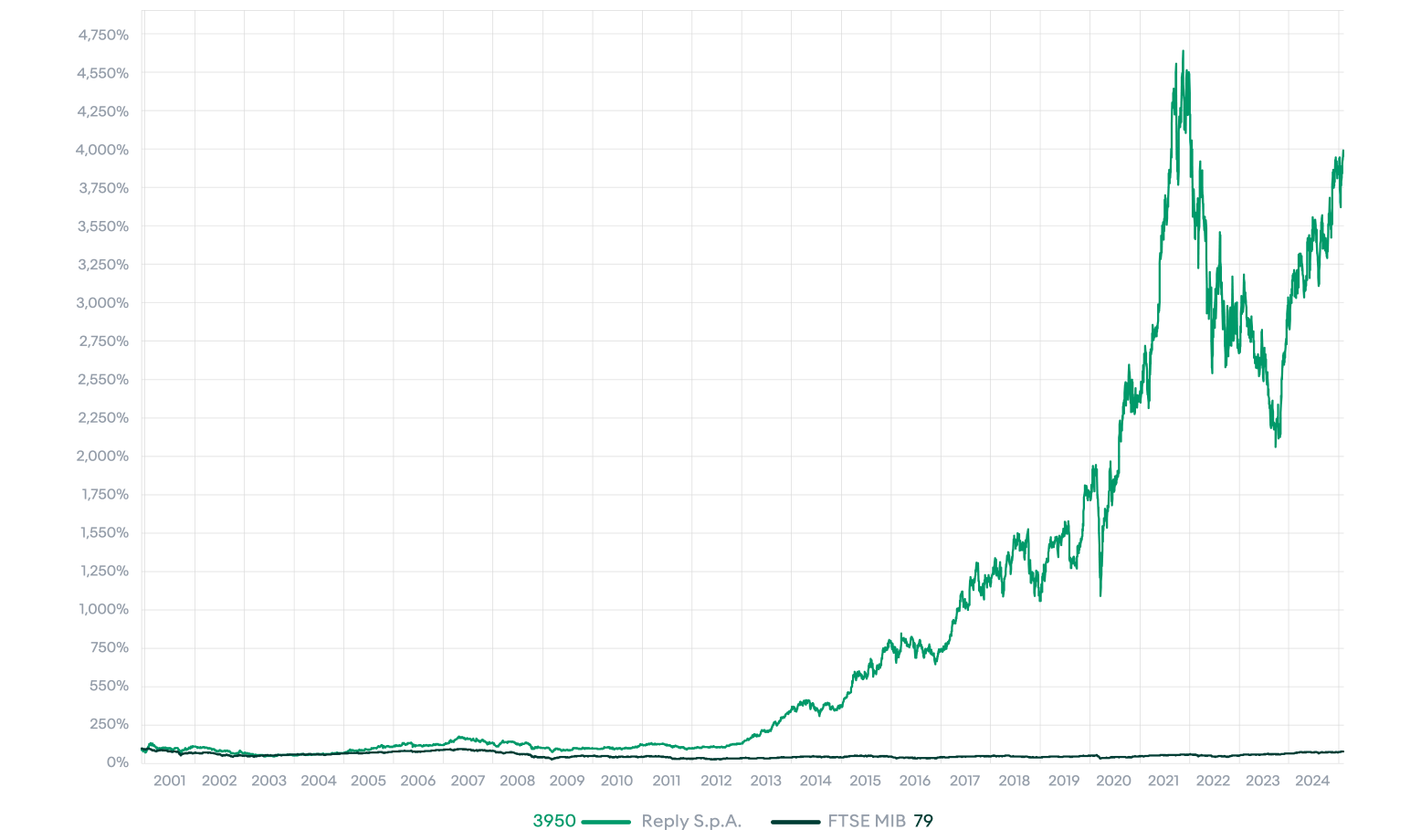Screen dimensions: 1421x840
Task: Click the 2011 x-axis year label
Action: (667, 781)
